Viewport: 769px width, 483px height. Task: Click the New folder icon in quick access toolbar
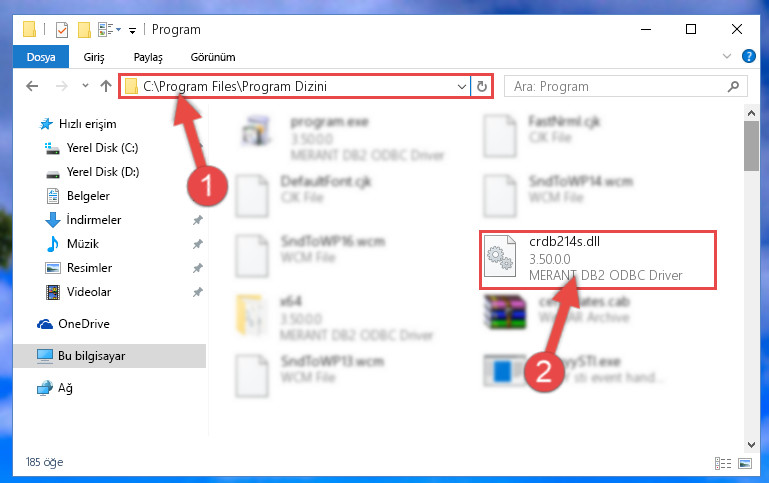coord(84,30)
